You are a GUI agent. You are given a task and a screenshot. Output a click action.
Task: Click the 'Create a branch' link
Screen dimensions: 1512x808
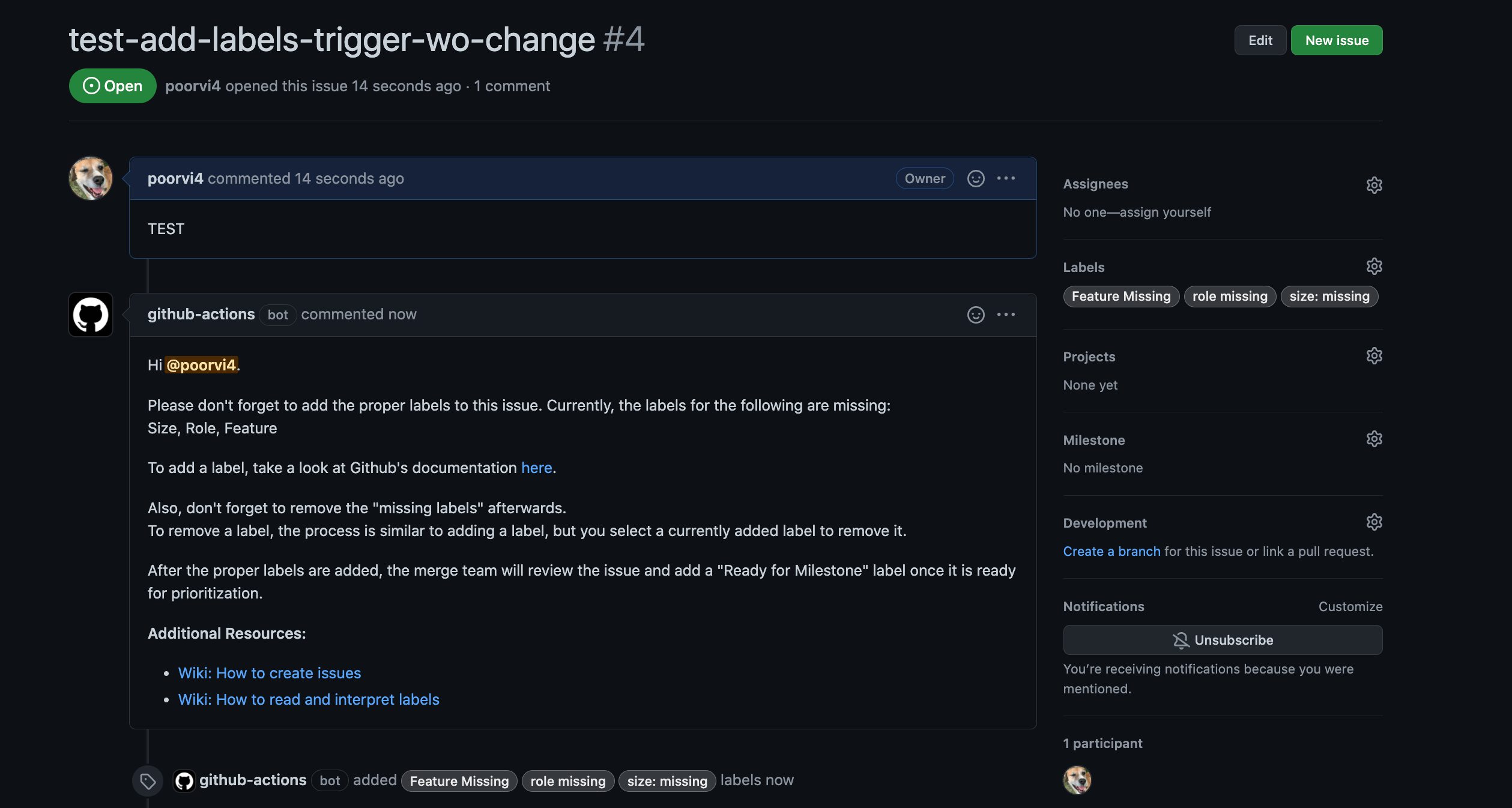click(x=1111, y=551)
